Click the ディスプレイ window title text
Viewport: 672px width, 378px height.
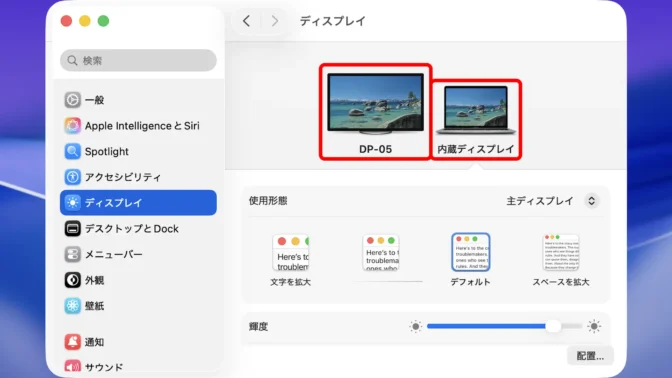click(x=333, y=21)
